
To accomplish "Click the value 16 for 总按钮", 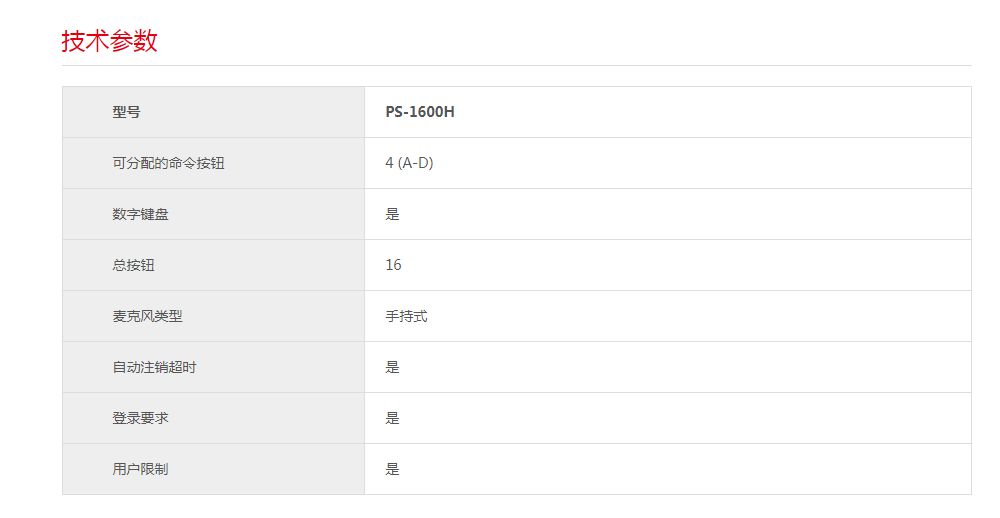I will coord(393,265).
